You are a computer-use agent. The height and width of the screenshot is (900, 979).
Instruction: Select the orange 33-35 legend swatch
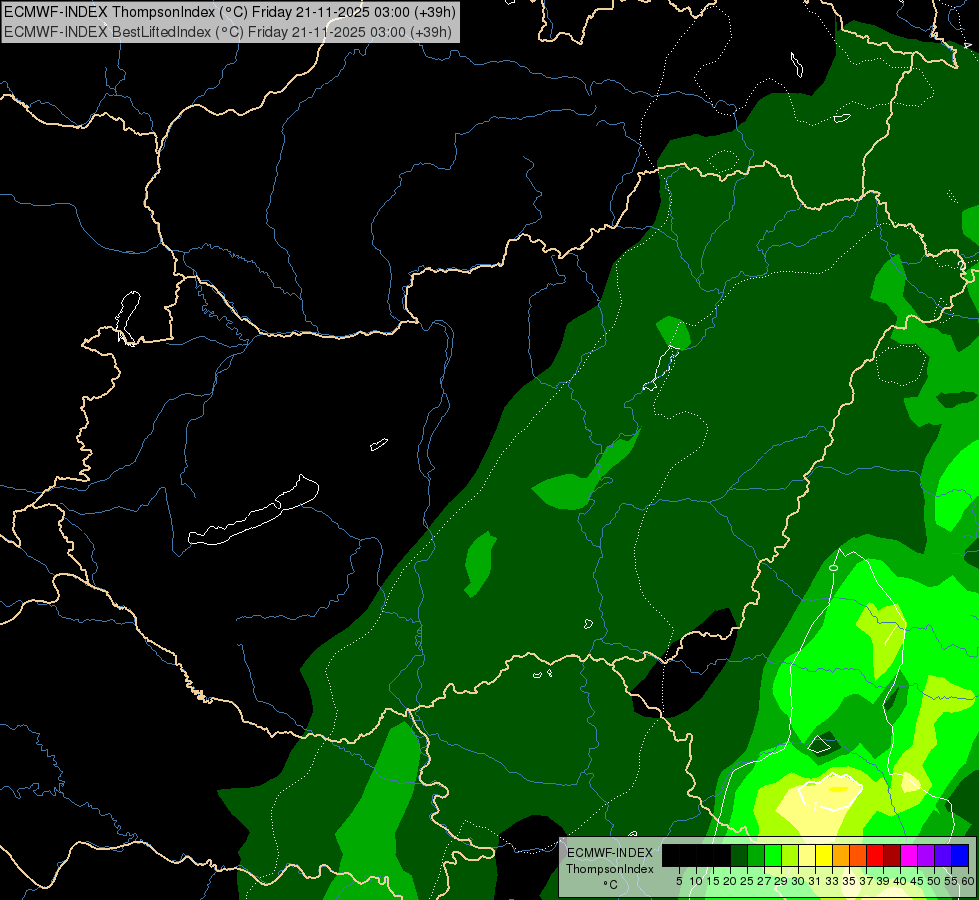tap(841, 855)
